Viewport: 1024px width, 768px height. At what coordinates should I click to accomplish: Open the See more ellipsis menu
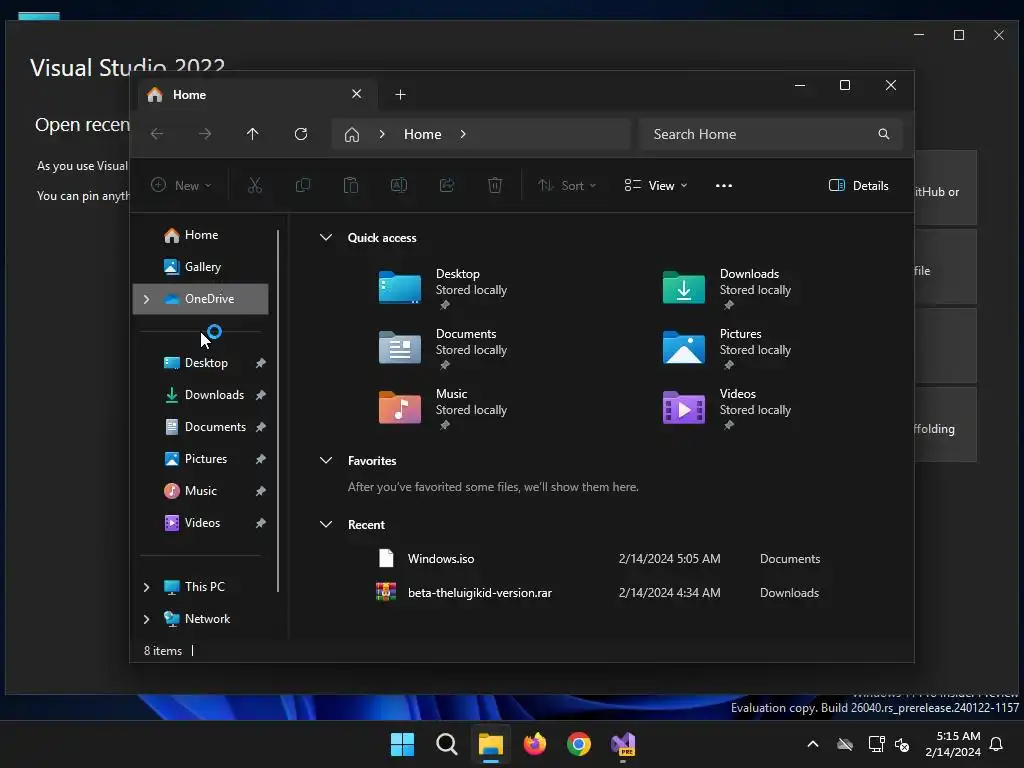tap(724, 185)
